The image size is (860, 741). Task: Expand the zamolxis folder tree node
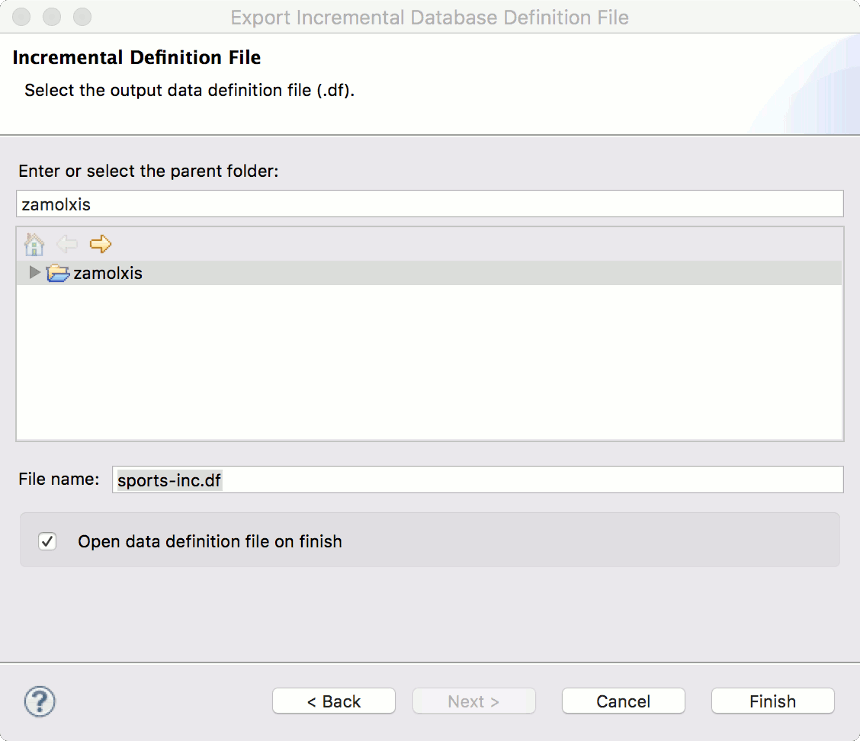pos(36,273)
